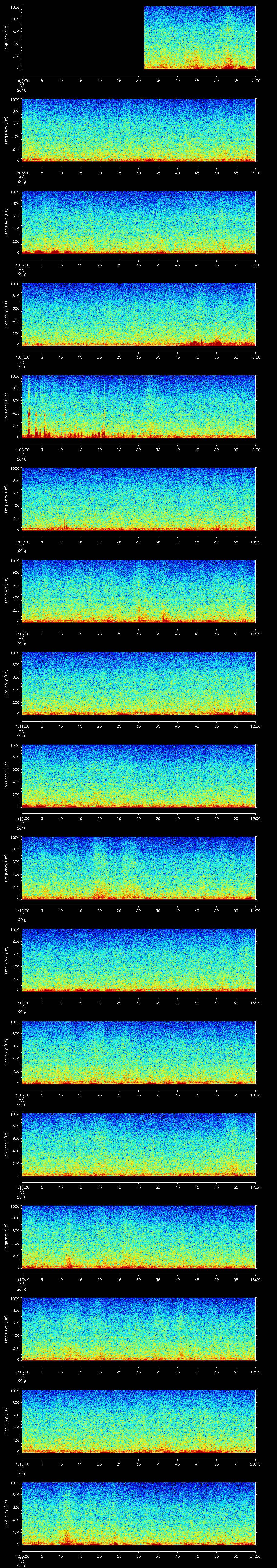Select the spectrogram panel beginning at 1:06:00
This screenshot has width=277, height=1568.
click(139, 222)
